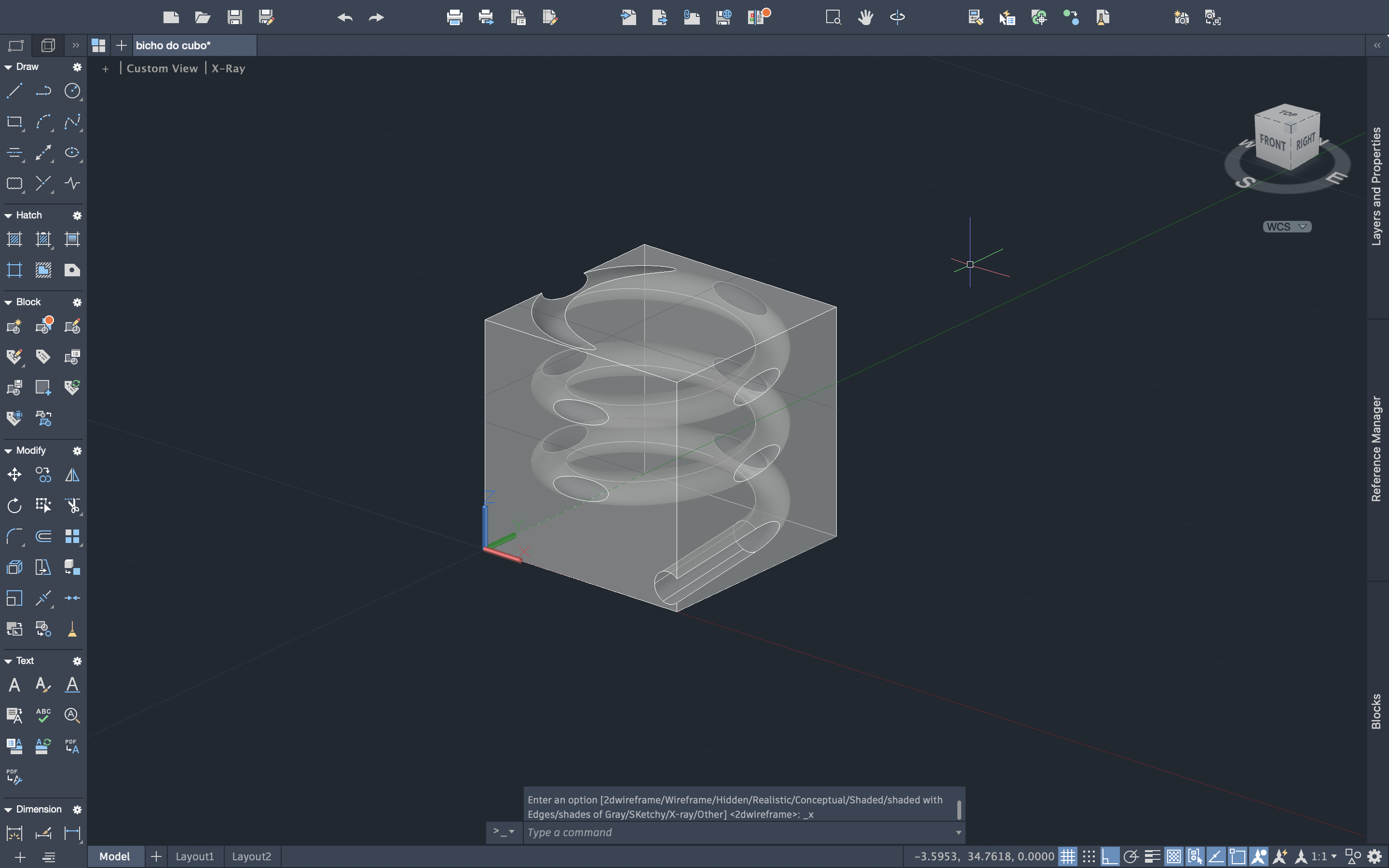Image resolution: width=1389 pixels, height=868 pixels.
Task: Select the Trim tool
Action: coord(72,505)
